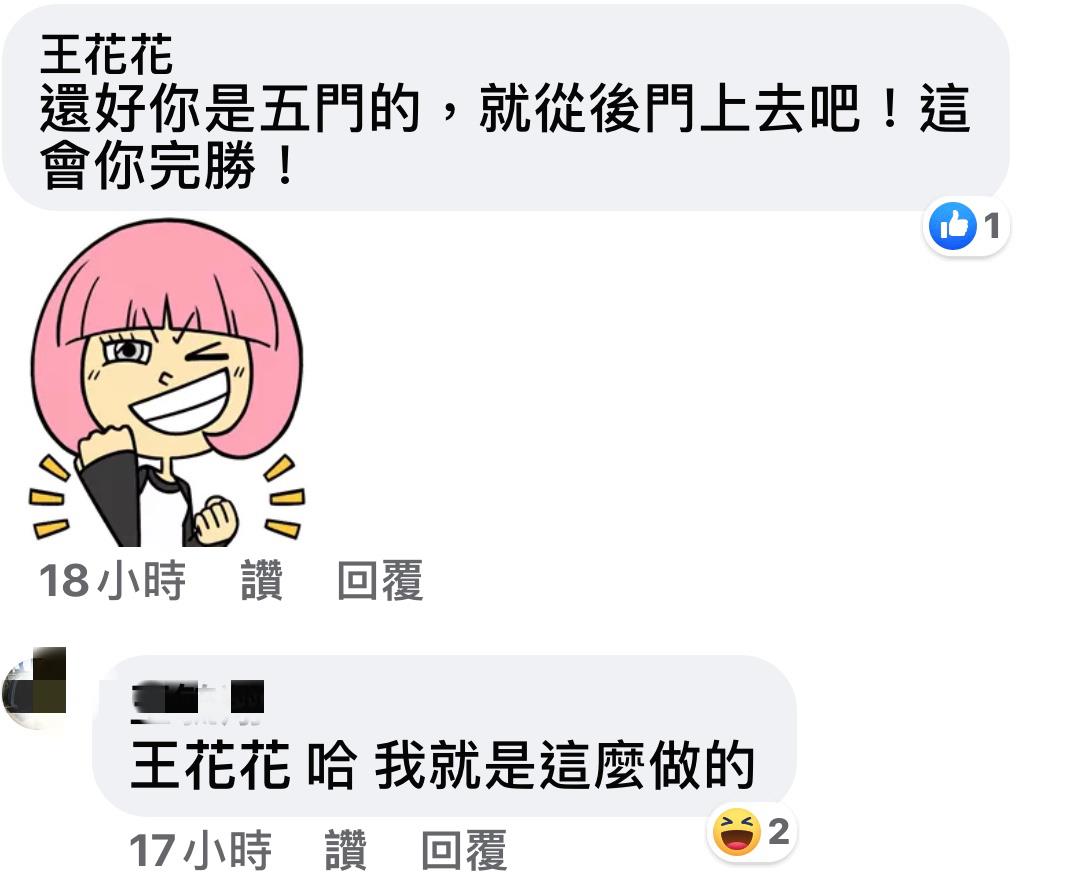Click the blurred replier name
Image resolution: width=1069 pixels, height=878 pixels.
coord(197,701)
